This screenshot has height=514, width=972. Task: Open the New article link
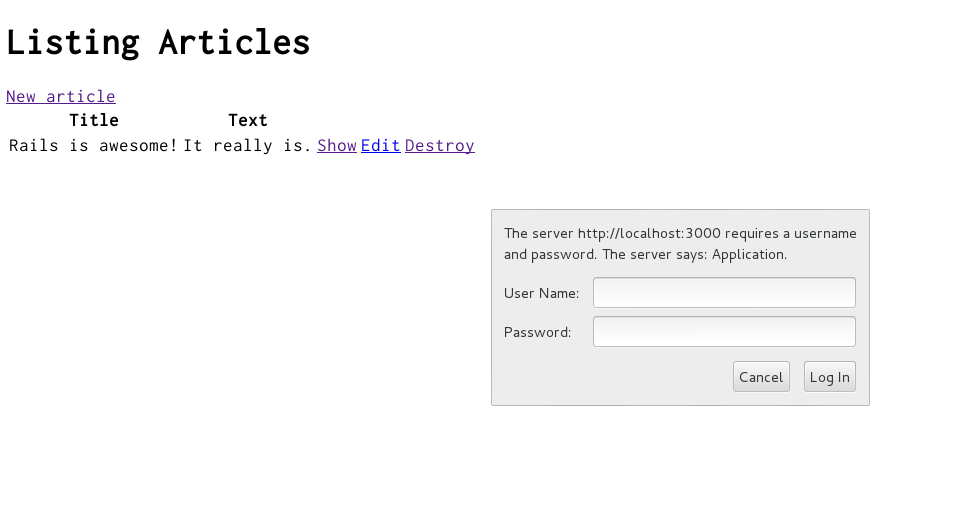click(61, 97)
